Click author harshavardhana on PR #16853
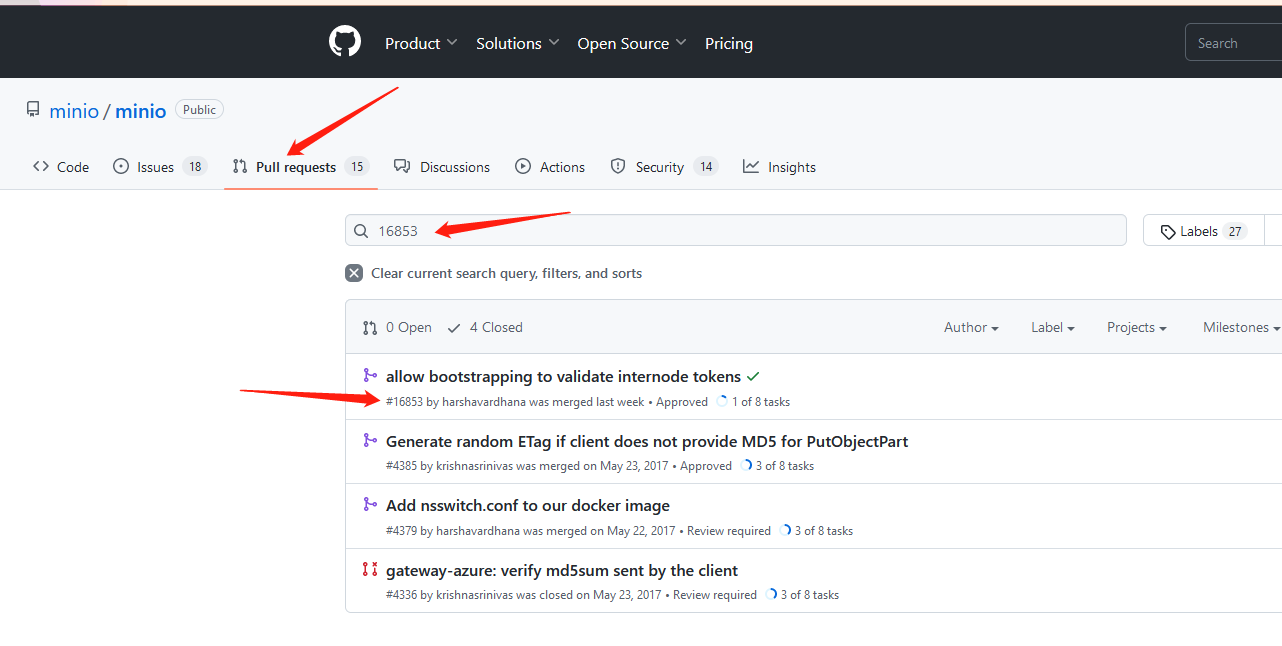Viewport: 1282px width, 646px height. point(484,402)
